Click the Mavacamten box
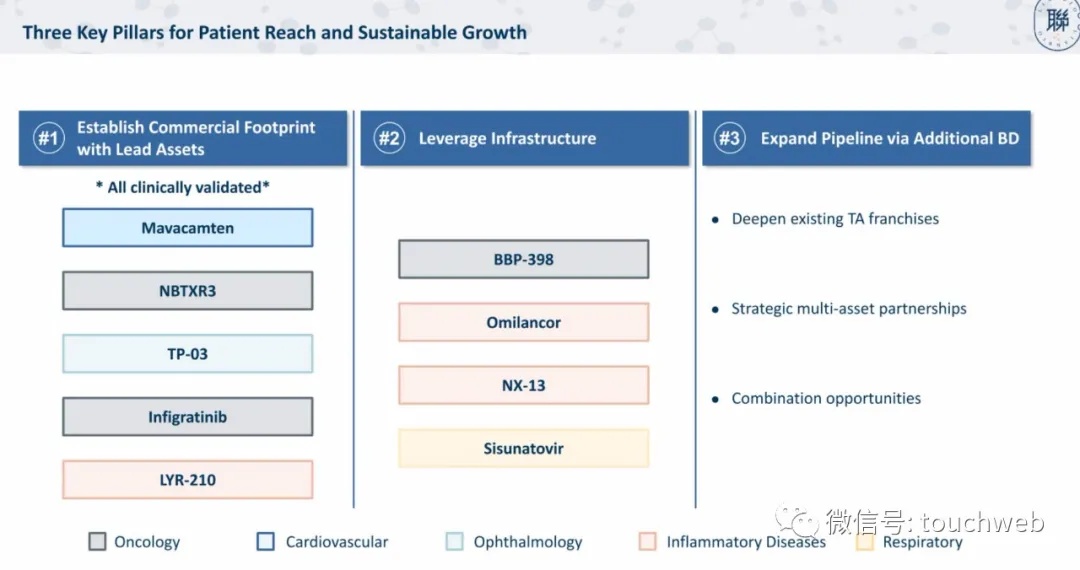This screenshot has width=1080, height=570. tap(187, 228)
